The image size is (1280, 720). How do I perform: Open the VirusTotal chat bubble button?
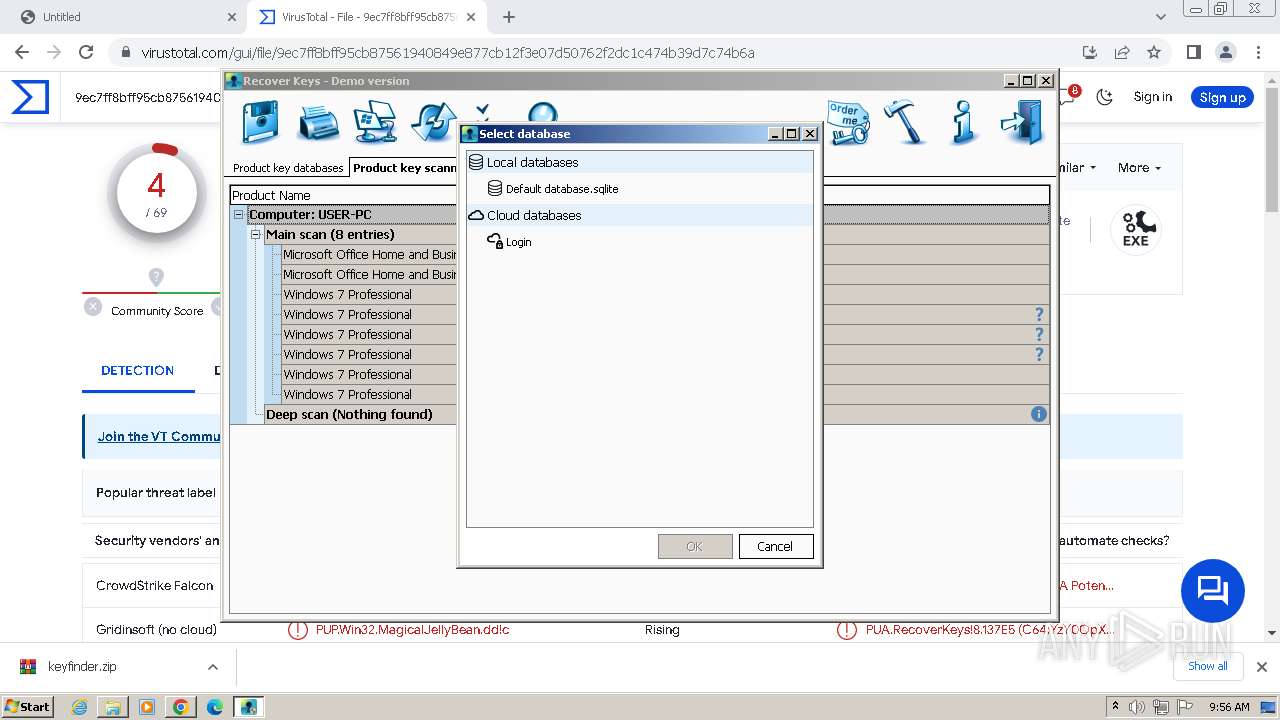(1212, 591)
